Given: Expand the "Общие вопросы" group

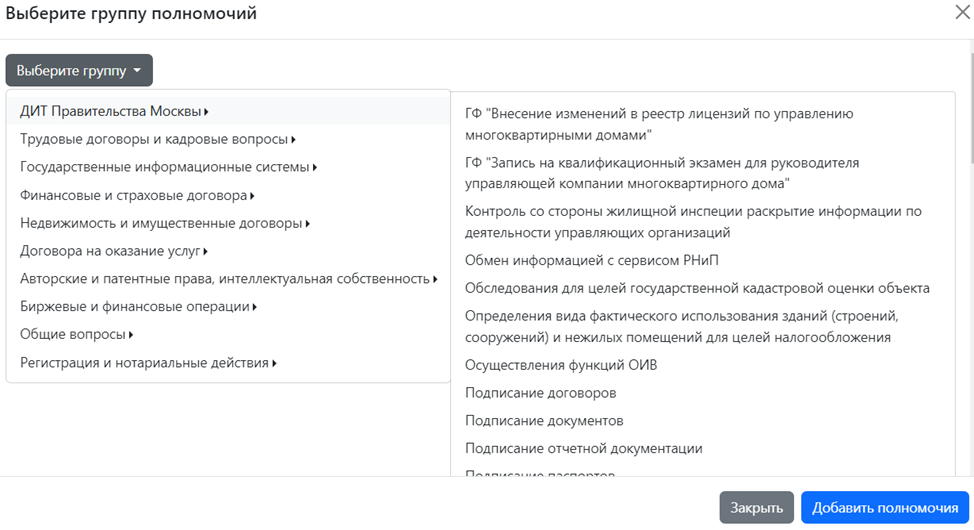Looking at the screenshot, I should tap(76, 335).
